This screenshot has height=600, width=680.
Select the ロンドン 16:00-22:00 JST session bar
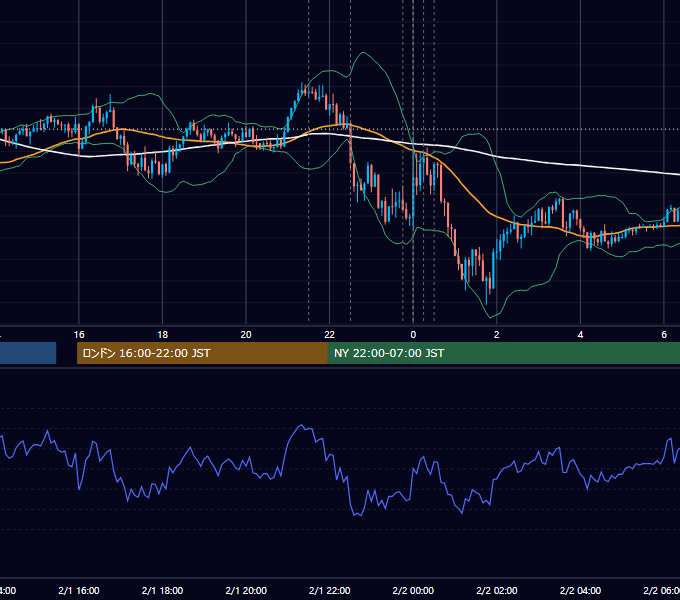tap(202, 353)
